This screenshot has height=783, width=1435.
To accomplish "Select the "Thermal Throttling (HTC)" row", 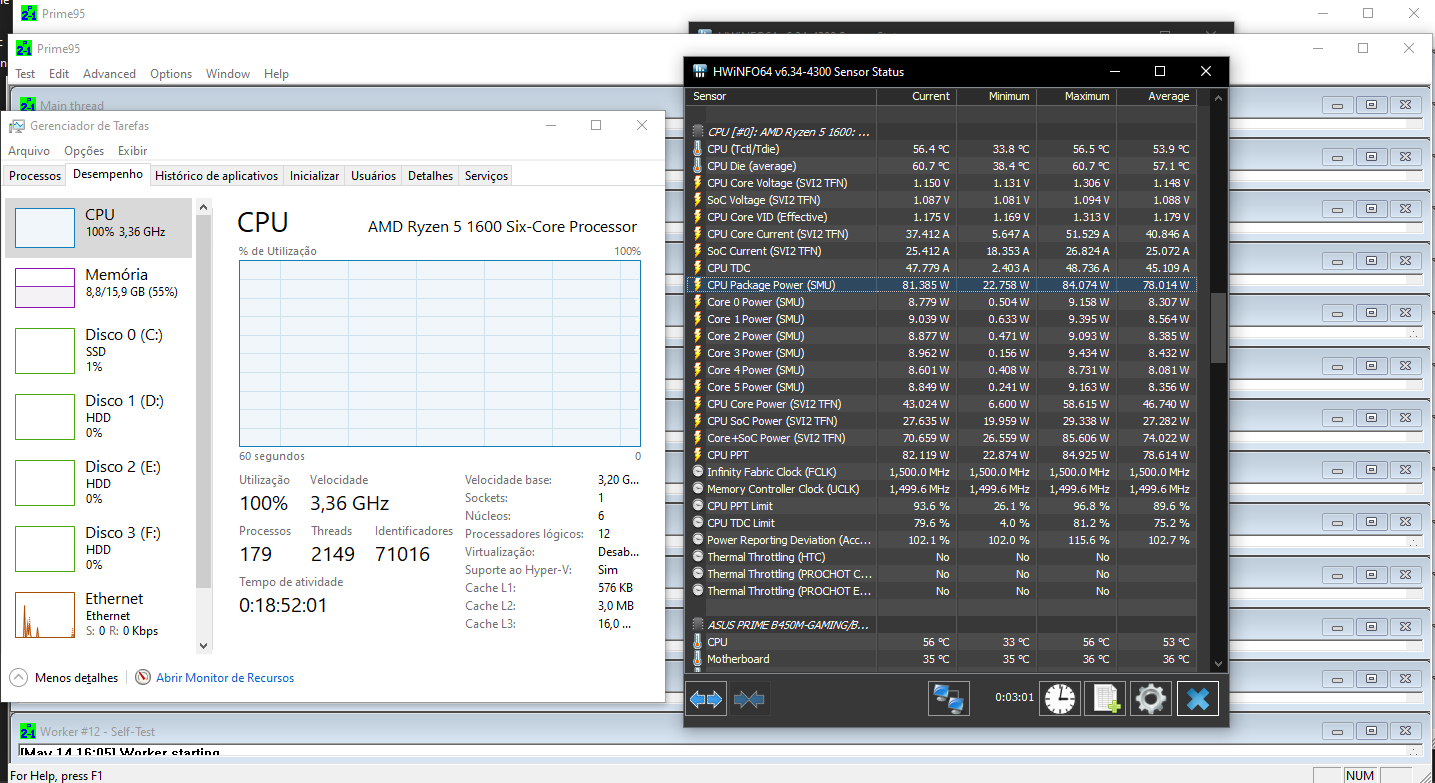I will [x=941, y=557].
